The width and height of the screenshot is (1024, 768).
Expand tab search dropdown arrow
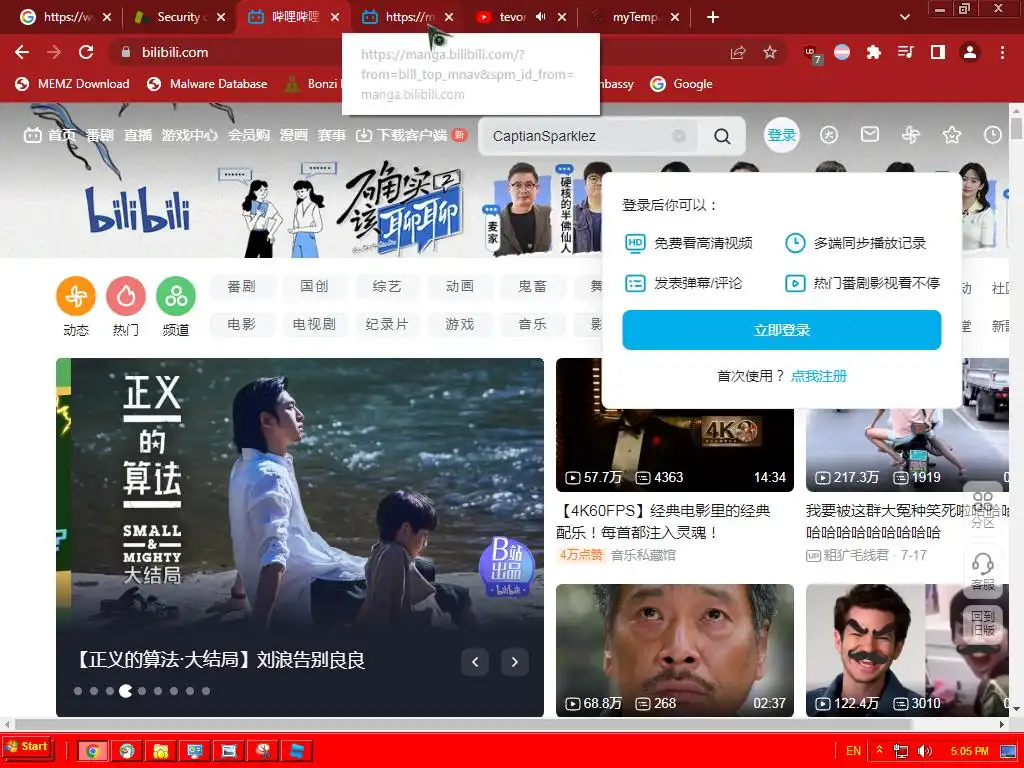pos(904,17)
